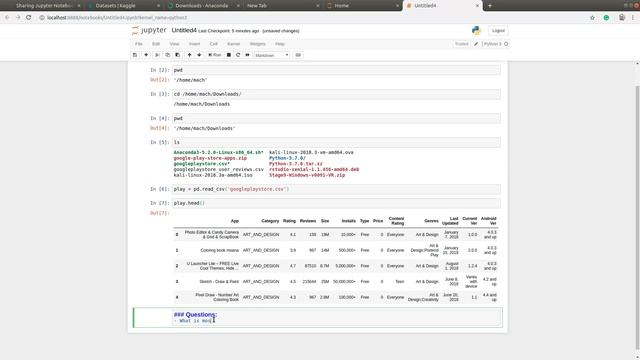
Task: Click google-play-store-apps.zip in ls output
Action: 210,158
